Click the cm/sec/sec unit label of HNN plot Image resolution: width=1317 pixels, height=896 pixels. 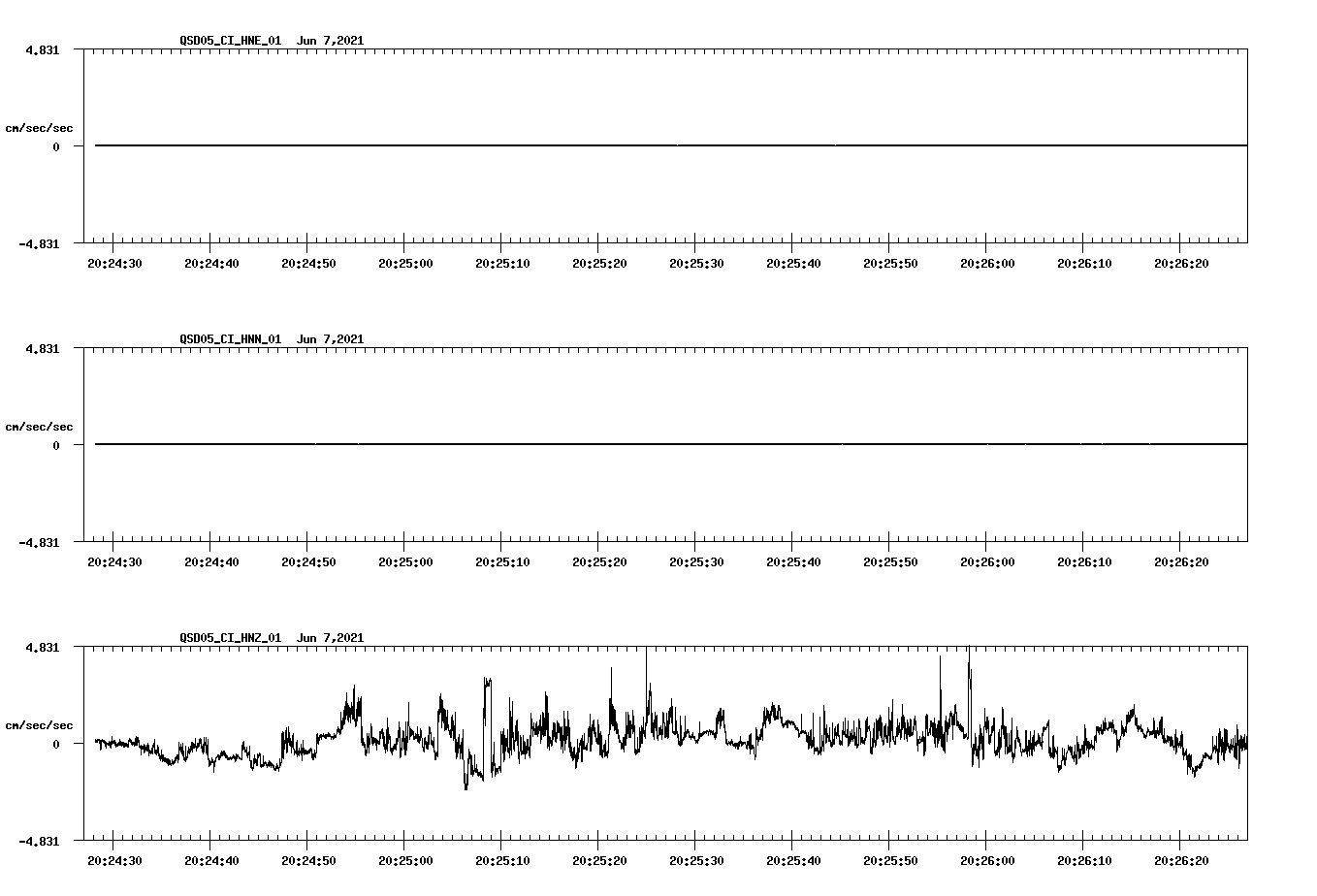tap(39, 427)
